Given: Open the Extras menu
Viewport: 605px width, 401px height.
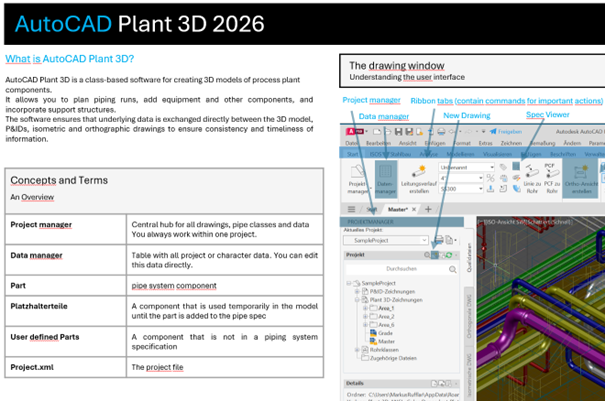Looking at the screenshot, I should tap(485, 143).
